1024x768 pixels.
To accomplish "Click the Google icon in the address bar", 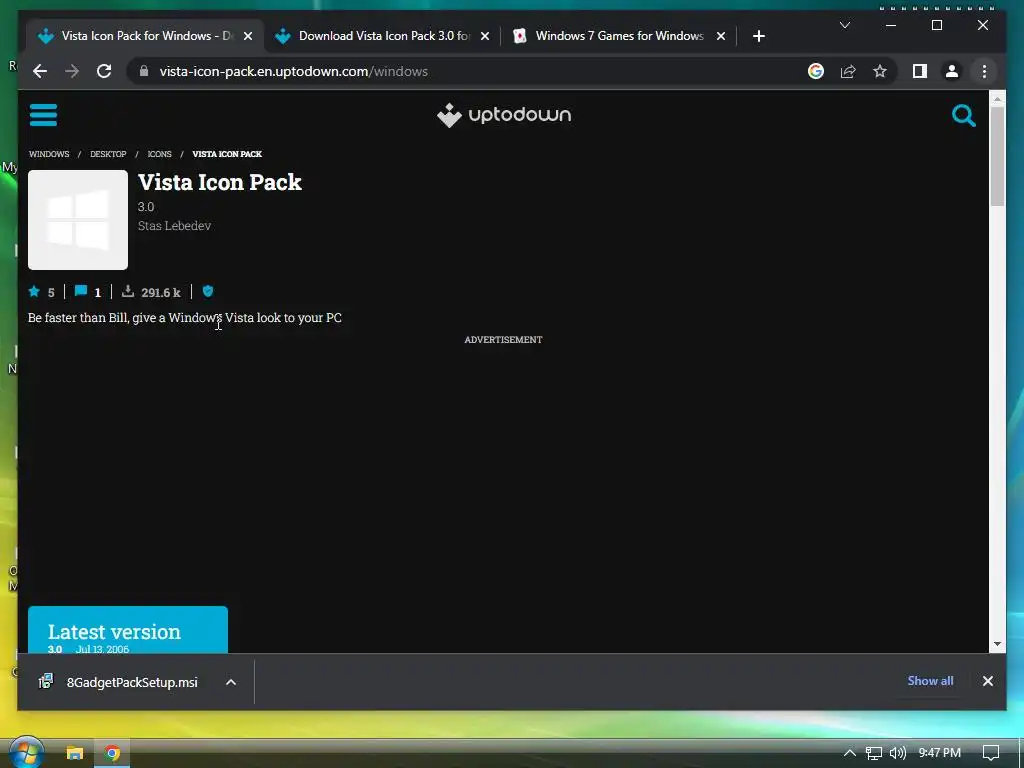I will point(816,71).
